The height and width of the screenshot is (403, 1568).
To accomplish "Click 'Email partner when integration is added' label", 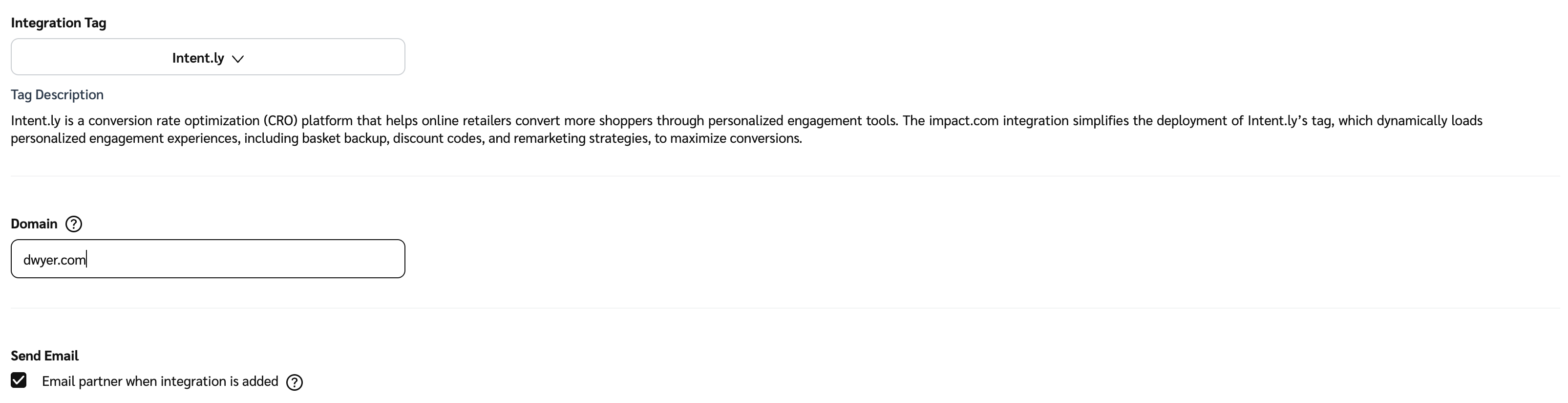I will (x=159, y=381).
